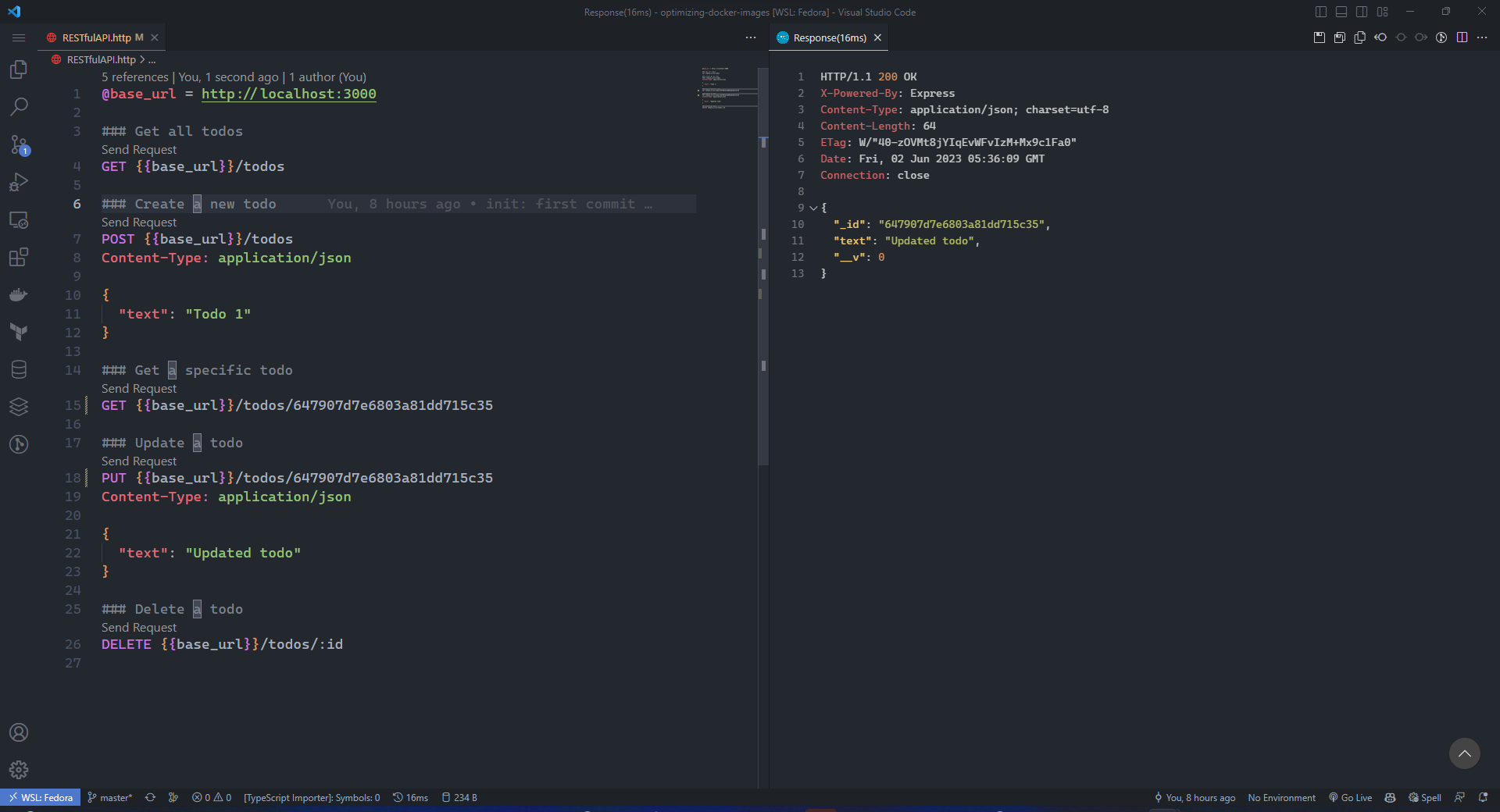
Task: Collapse the JSON response body at line 9
Action: (813, 208)
